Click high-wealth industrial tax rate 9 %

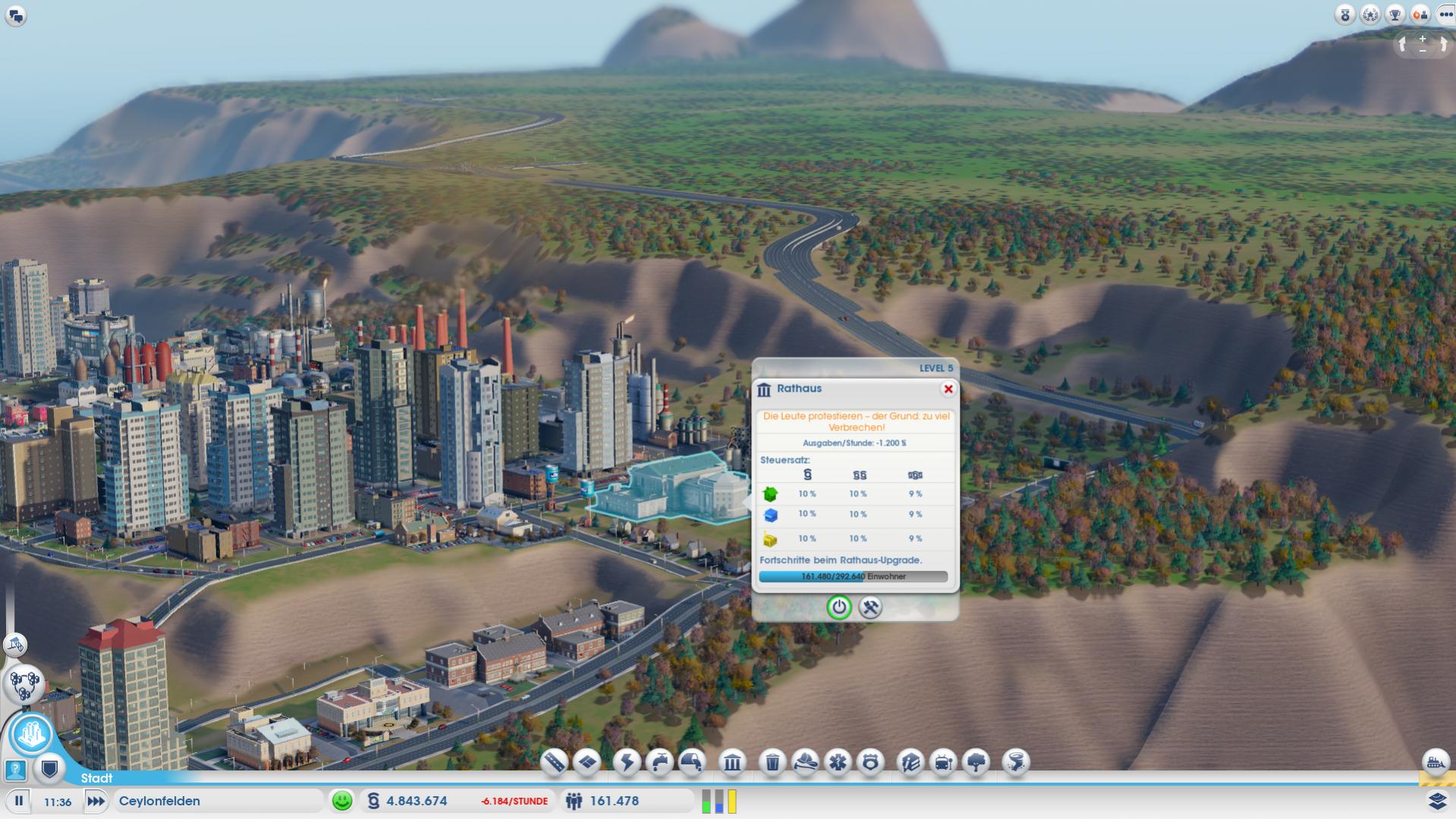click(916, 538)
